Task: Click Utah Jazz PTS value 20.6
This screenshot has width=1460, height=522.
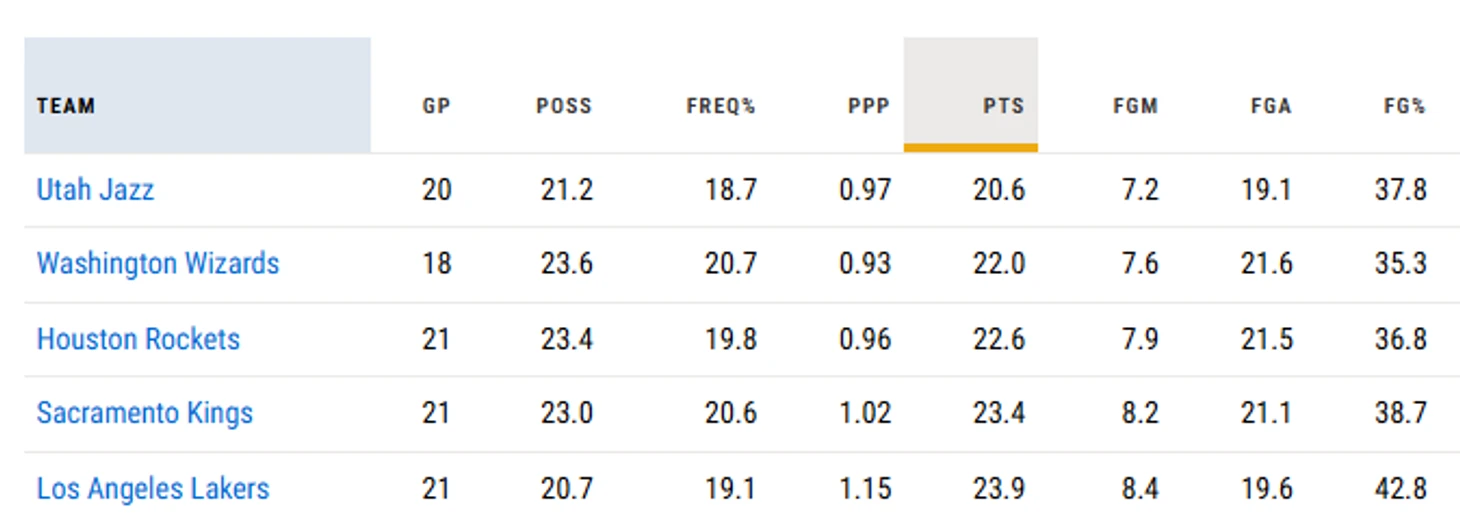Action: tap(999, 189)
